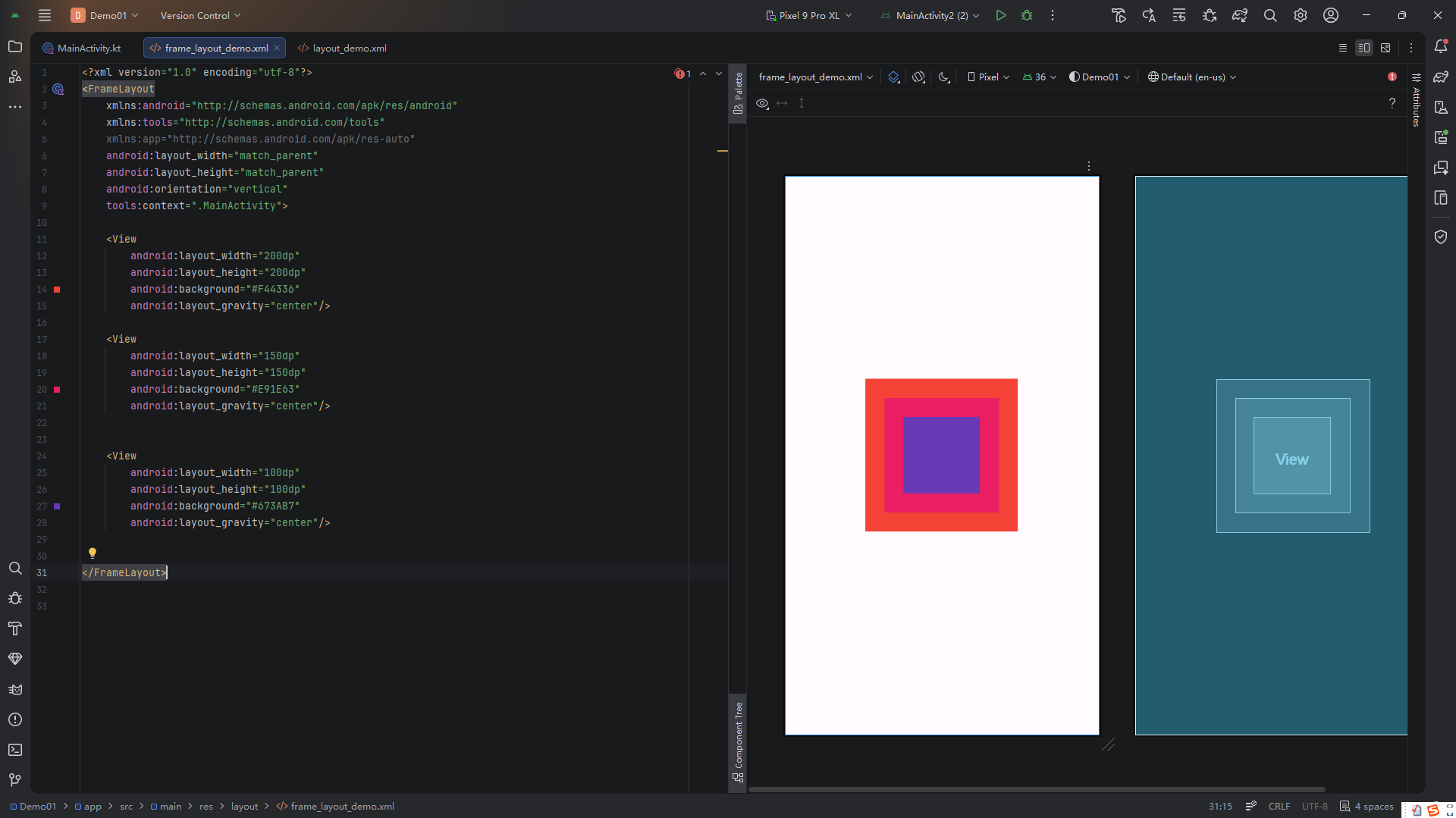Screen dimensions: 1456x818
Task: Open the main hamburger menu
Action: pos(45,15)
